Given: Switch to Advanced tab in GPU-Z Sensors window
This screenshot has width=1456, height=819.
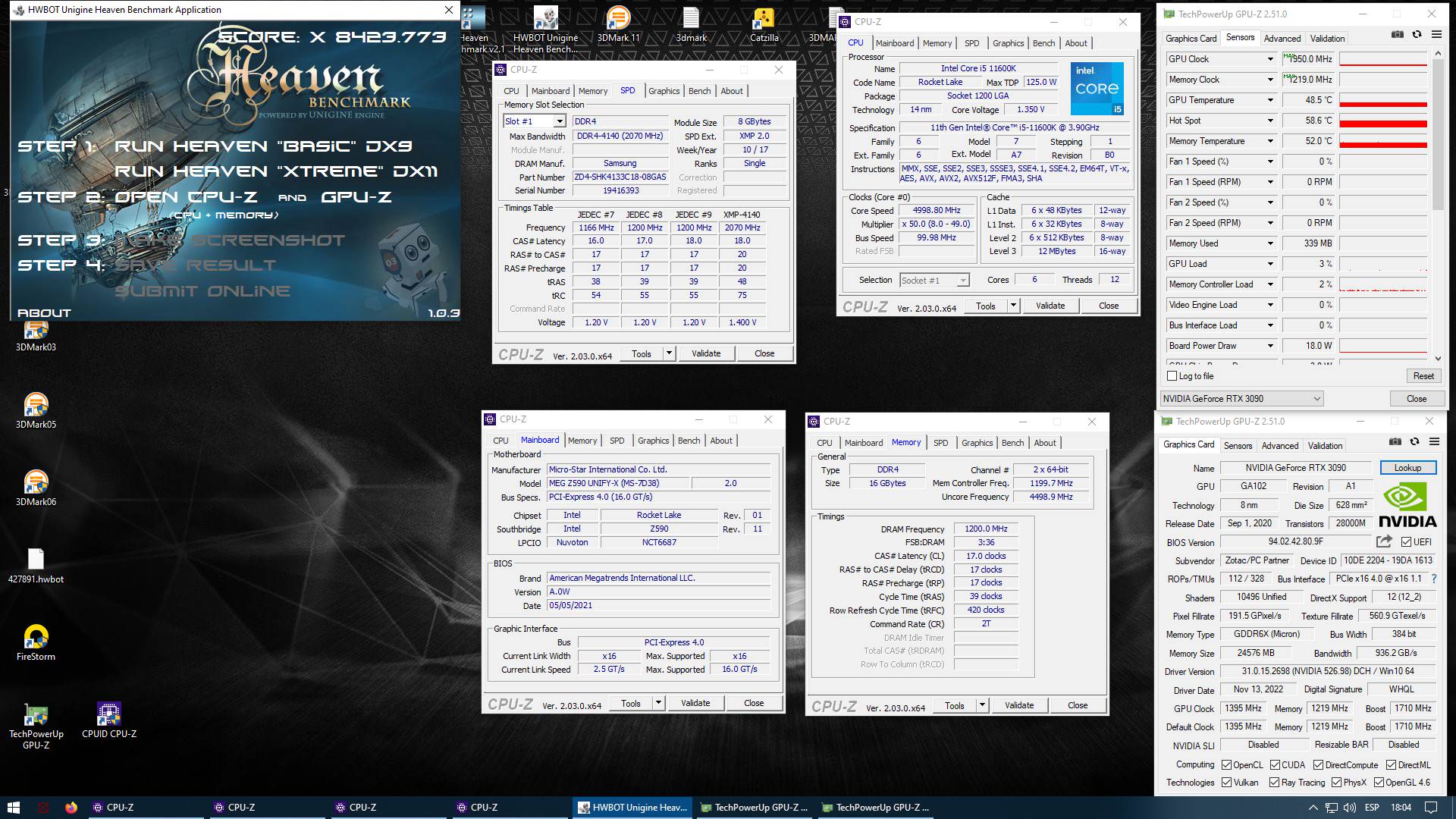Looking at the screenshot, I should (x=1282, y=39).
